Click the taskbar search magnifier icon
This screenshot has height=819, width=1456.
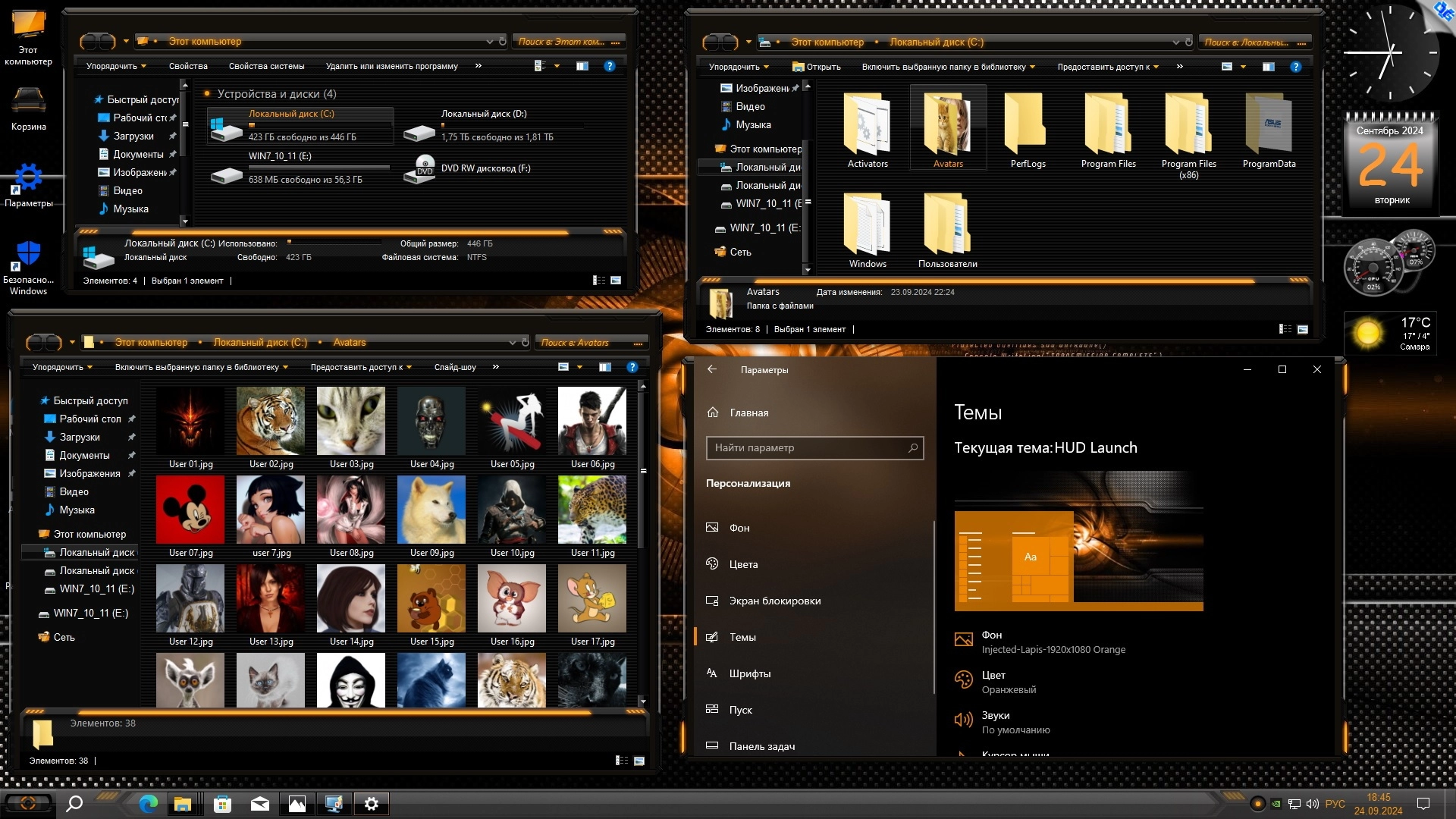tap(74, 804)
